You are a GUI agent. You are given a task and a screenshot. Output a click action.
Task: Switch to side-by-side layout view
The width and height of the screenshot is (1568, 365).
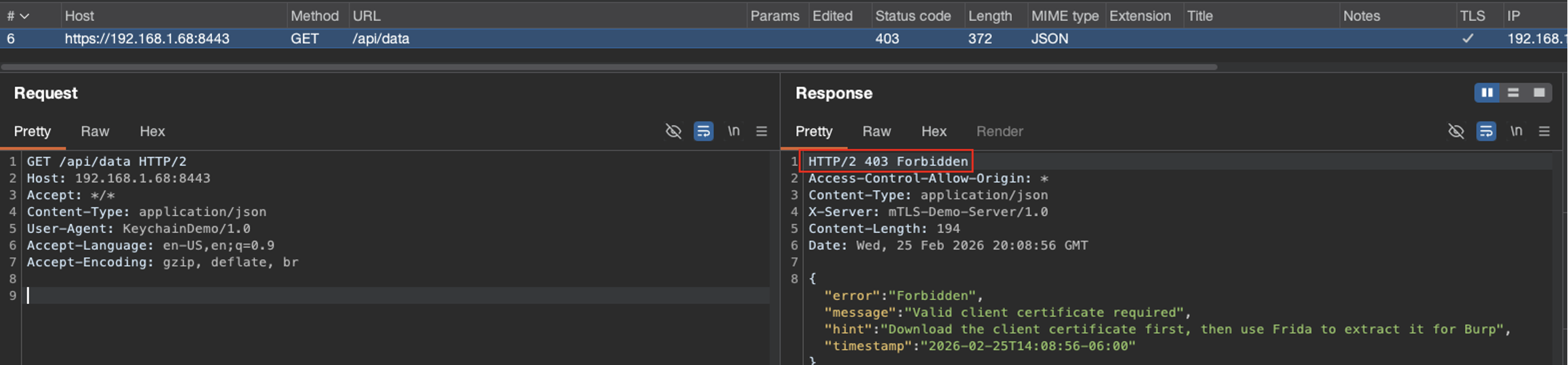click(1487, 93)
